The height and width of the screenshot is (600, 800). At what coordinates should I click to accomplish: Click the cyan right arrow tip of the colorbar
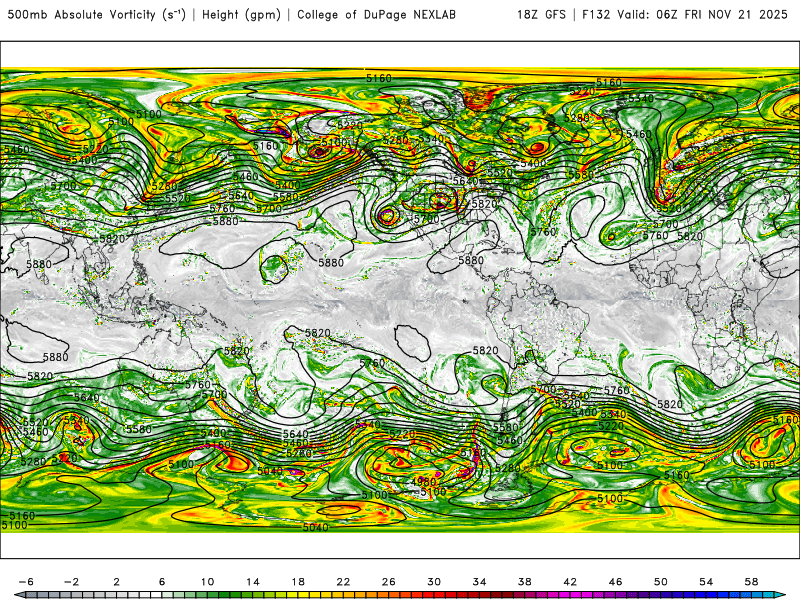(x=782, y=595)
